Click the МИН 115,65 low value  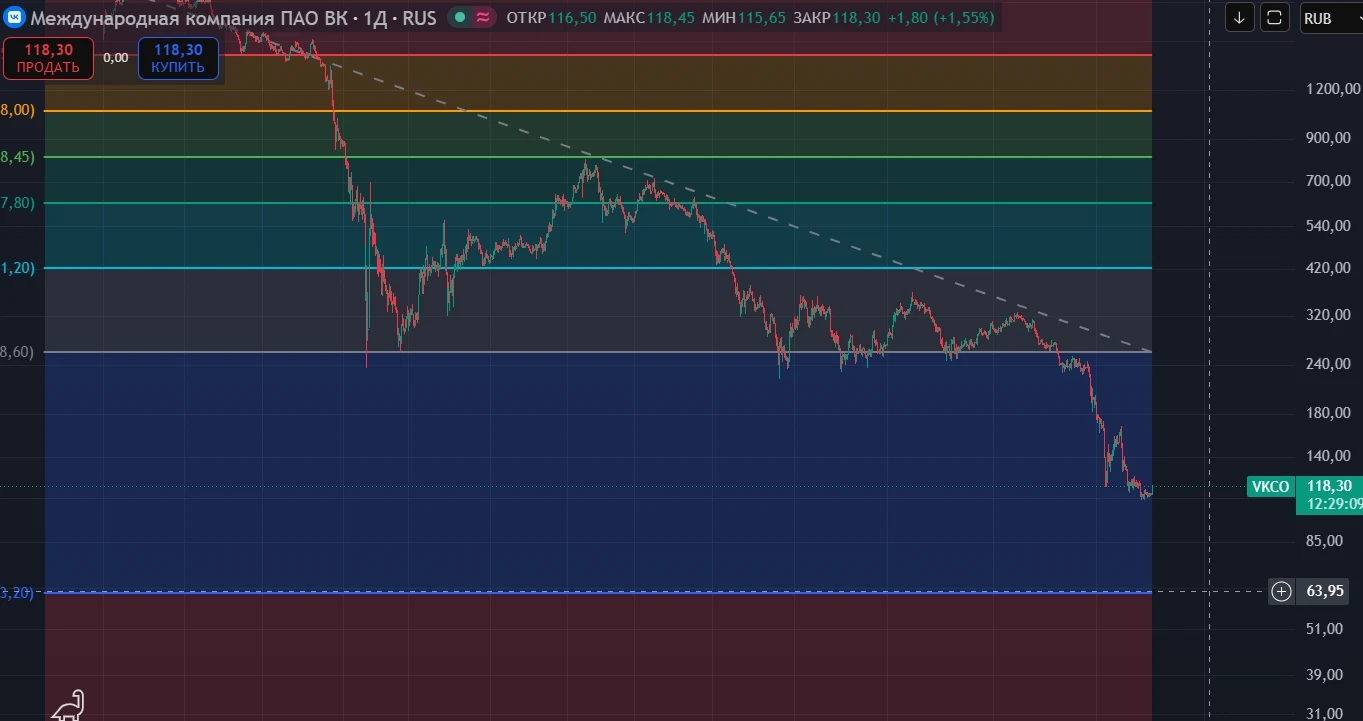pyautogui.click(x=743, y=17)
